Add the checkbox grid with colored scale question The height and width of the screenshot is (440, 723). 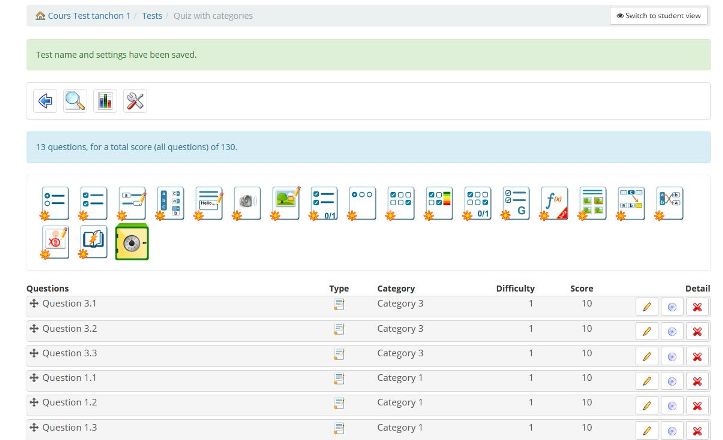pyautogui.click(x=439, y=203)
